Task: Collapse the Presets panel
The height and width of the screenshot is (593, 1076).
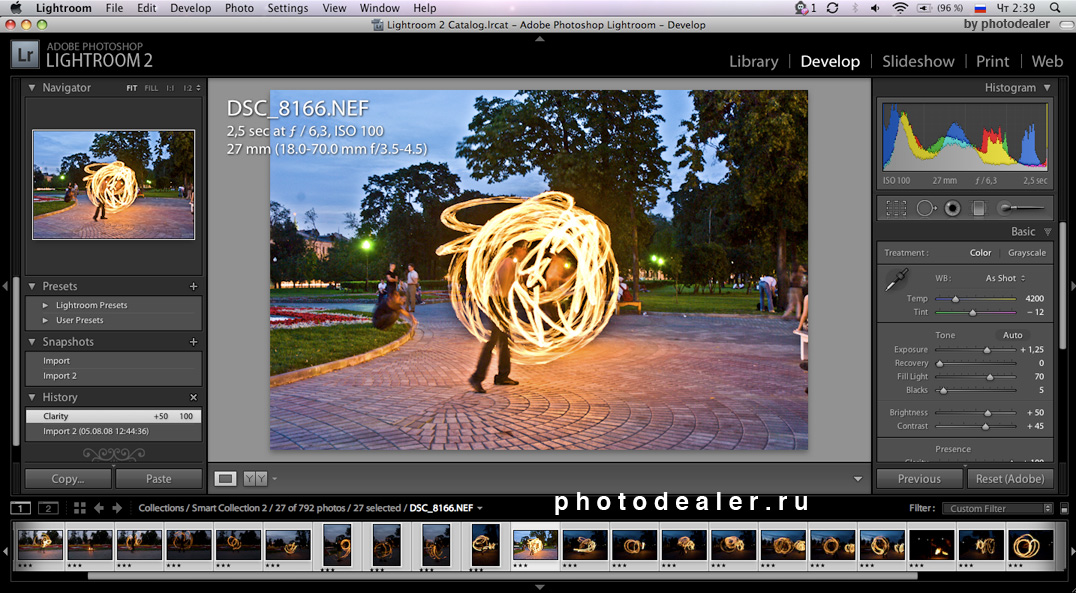Action: pos(32,286)
